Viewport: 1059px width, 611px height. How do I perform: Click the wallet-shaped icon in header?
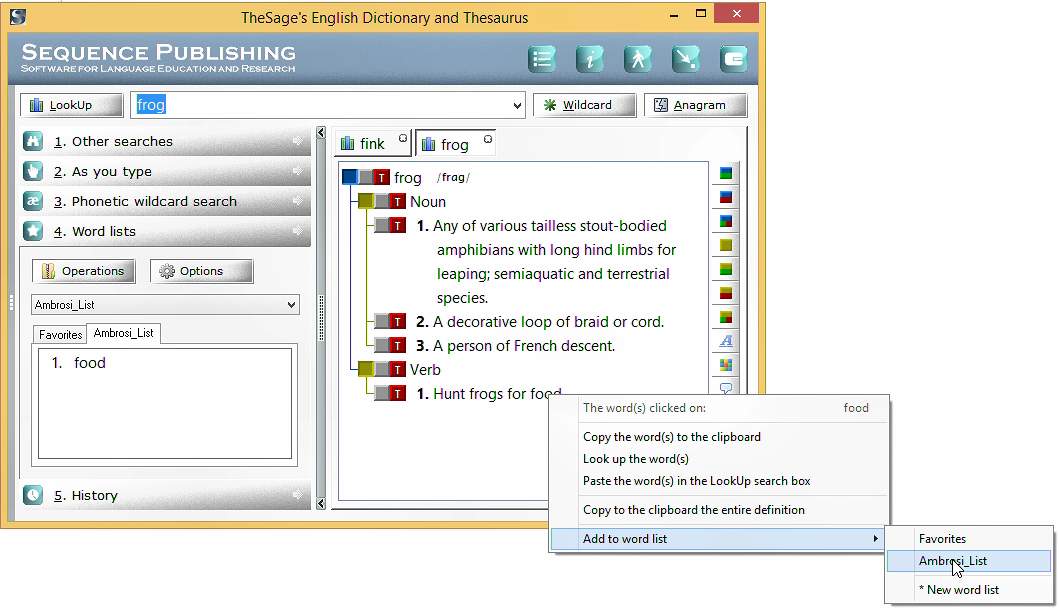(x=733, y=59)
